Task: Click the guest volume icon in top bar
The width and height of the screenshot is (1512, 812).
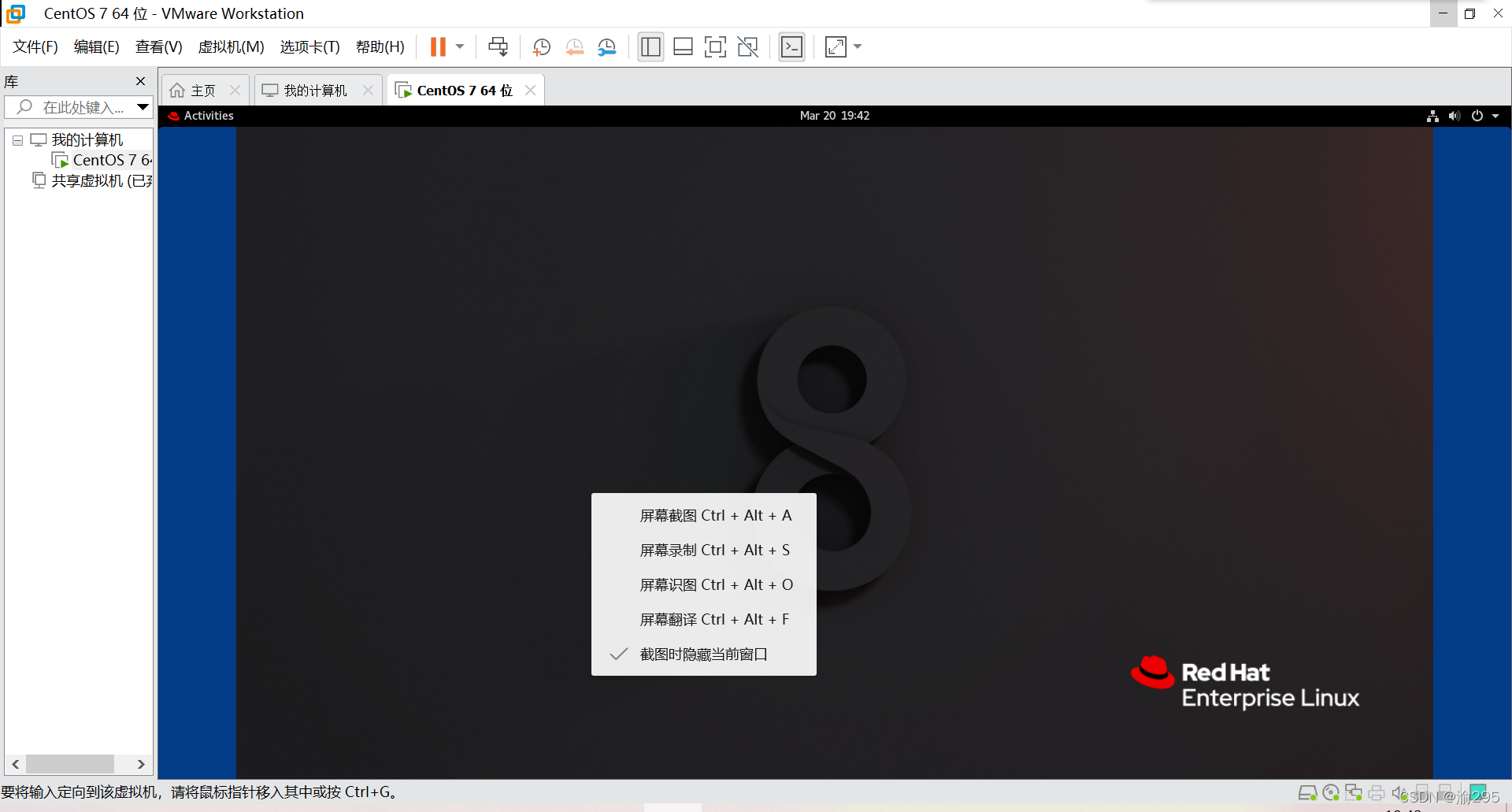Action: pos(1454,116)
